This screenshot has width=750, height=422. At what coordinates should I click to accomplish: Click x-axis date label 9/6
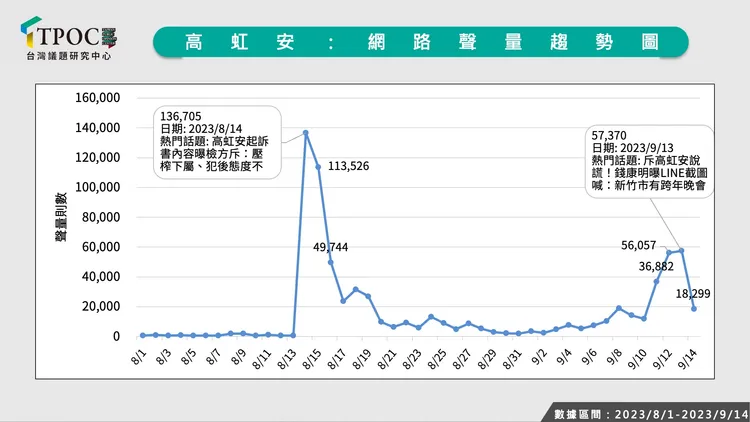589,357
